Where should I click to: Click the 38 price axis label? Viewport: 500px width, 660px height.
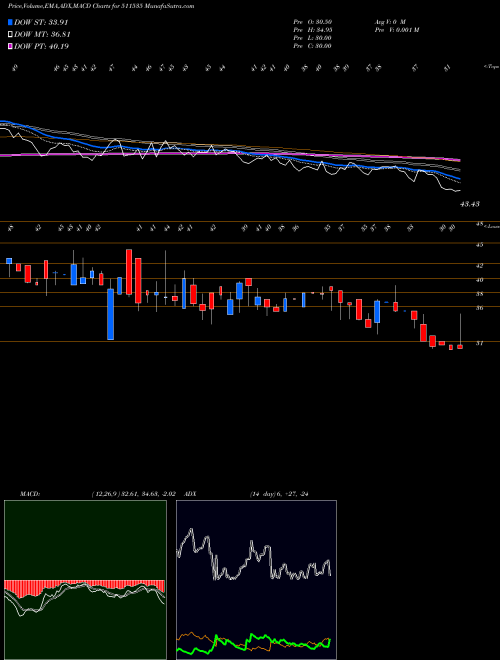coord(479,294)
